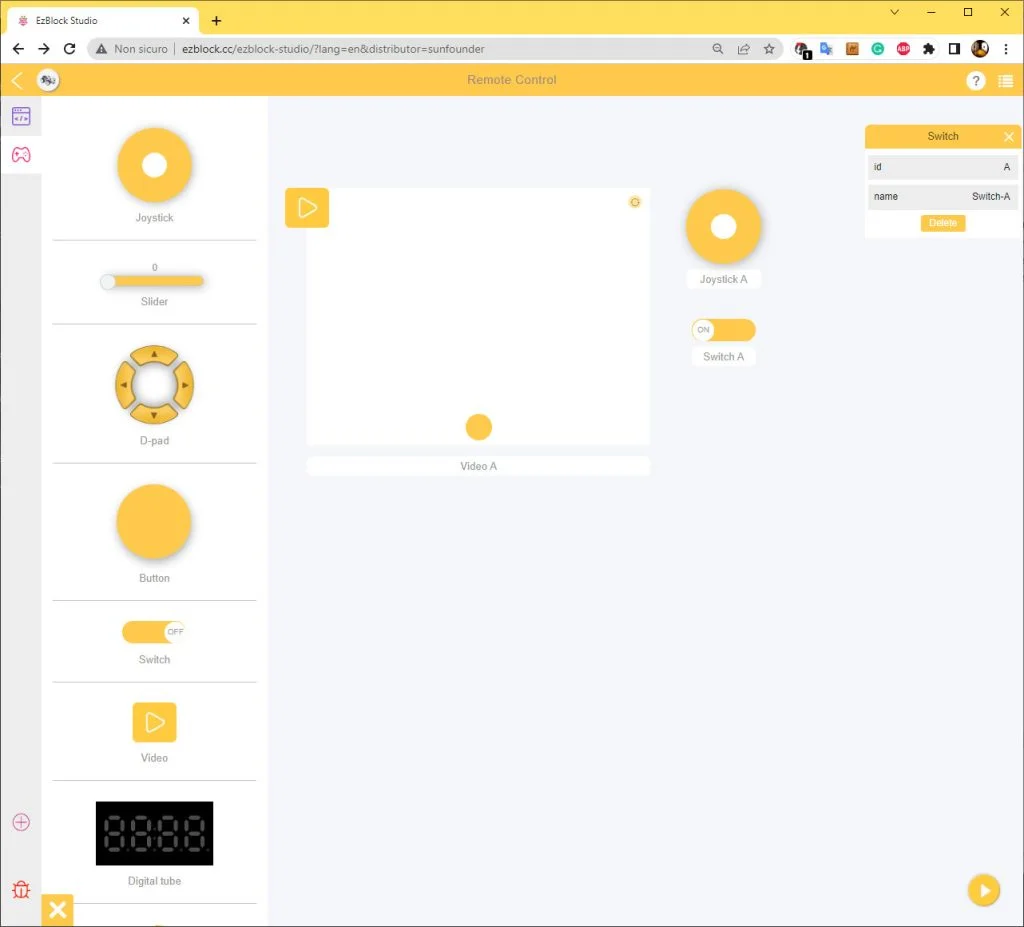1024x927 pixels.
Task: Click the Video widget icon in palette
Action: 154,722
